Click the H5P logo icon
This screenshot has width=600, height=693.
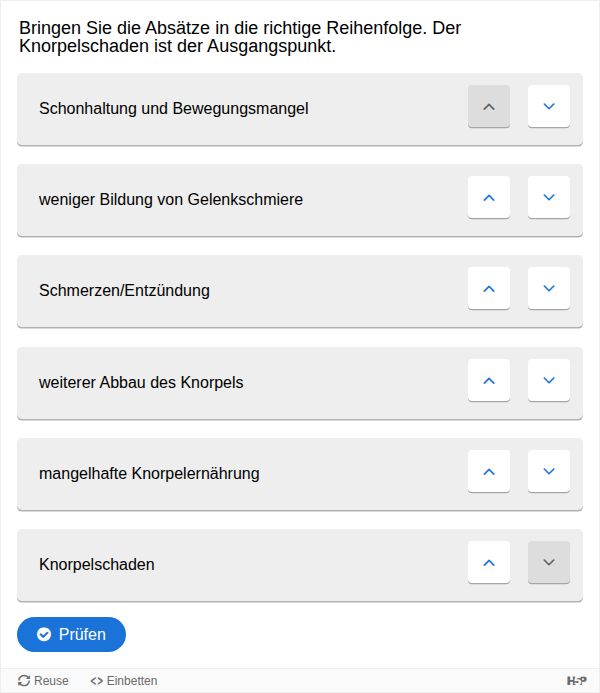[x=576, y=681]
